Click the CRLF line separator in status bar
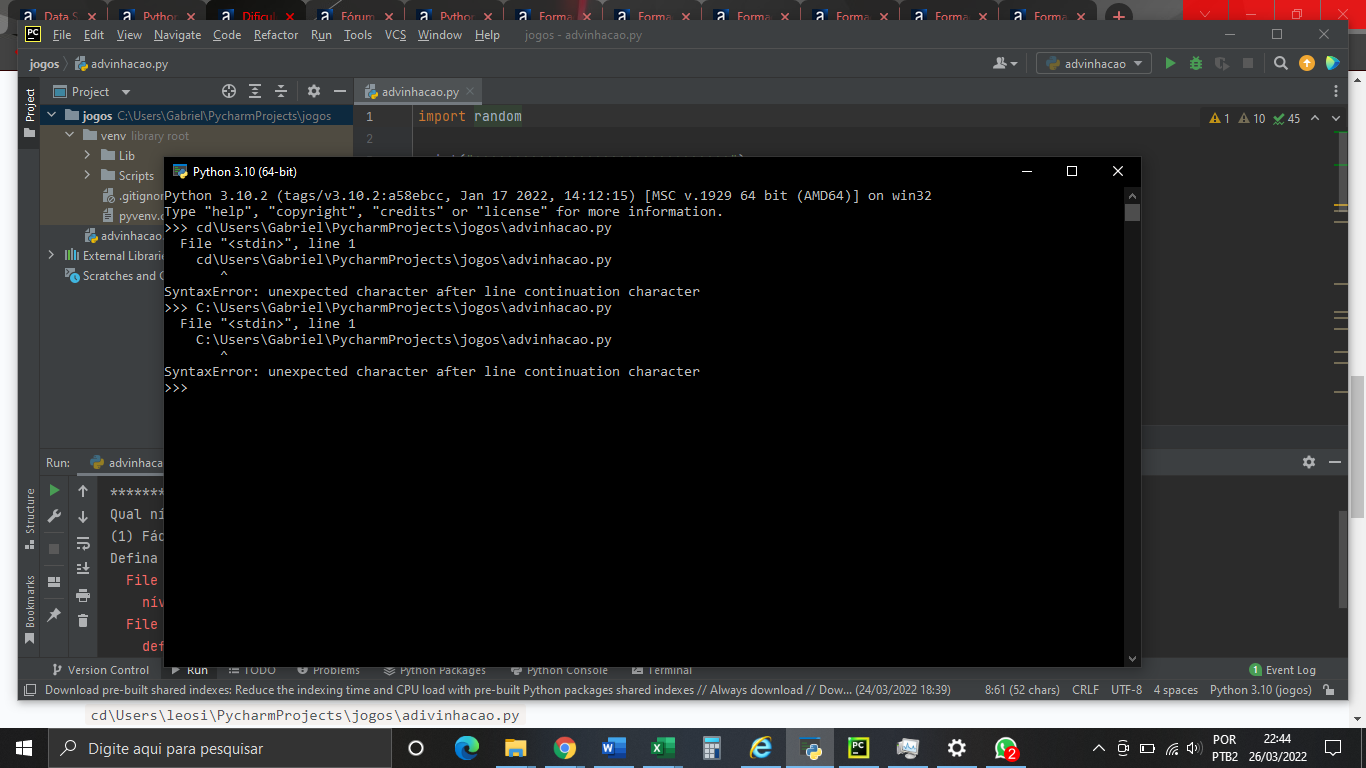The width and height of the screenshot is (1366, 768). [1085, 690]
